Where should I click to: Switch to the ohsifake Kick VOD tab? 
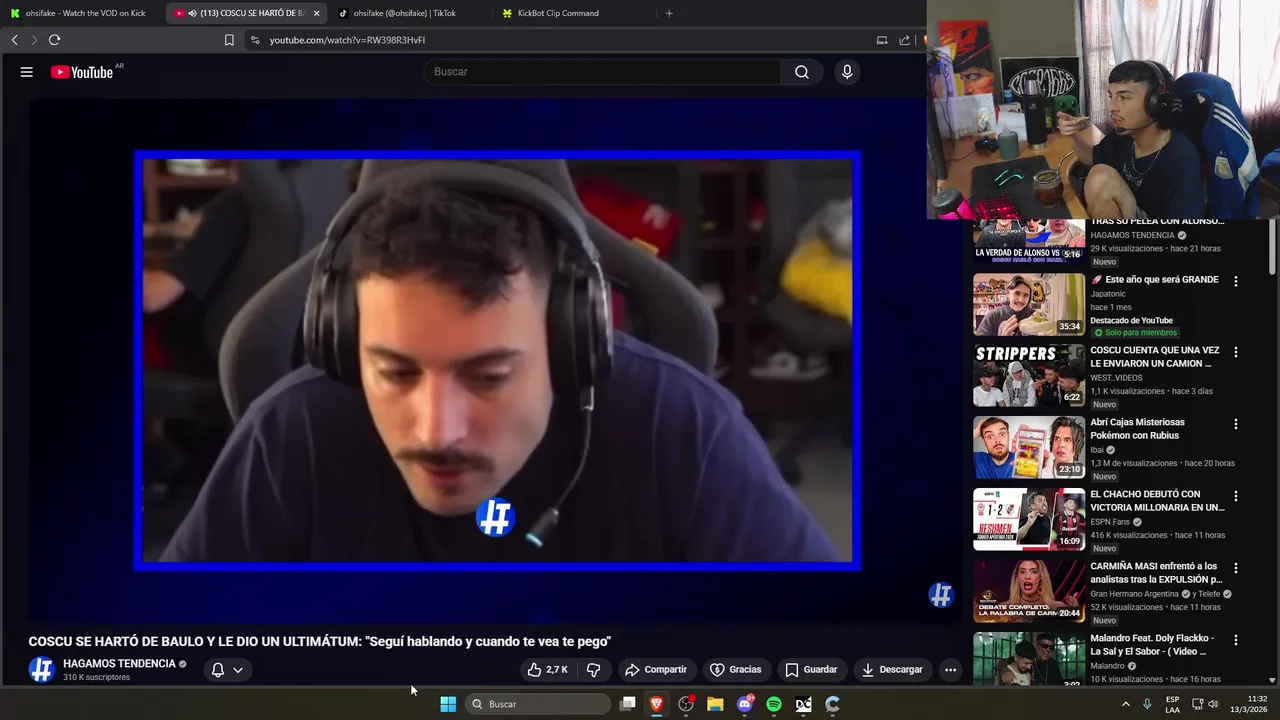coord(80,13)
